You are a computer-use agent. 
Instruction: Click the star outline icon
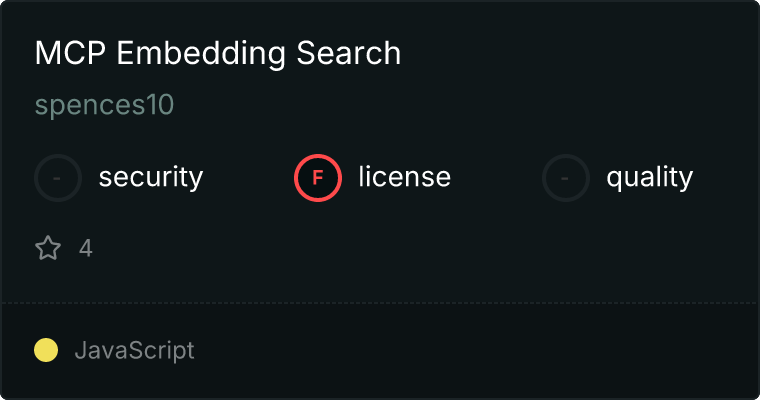pos(48,248)
